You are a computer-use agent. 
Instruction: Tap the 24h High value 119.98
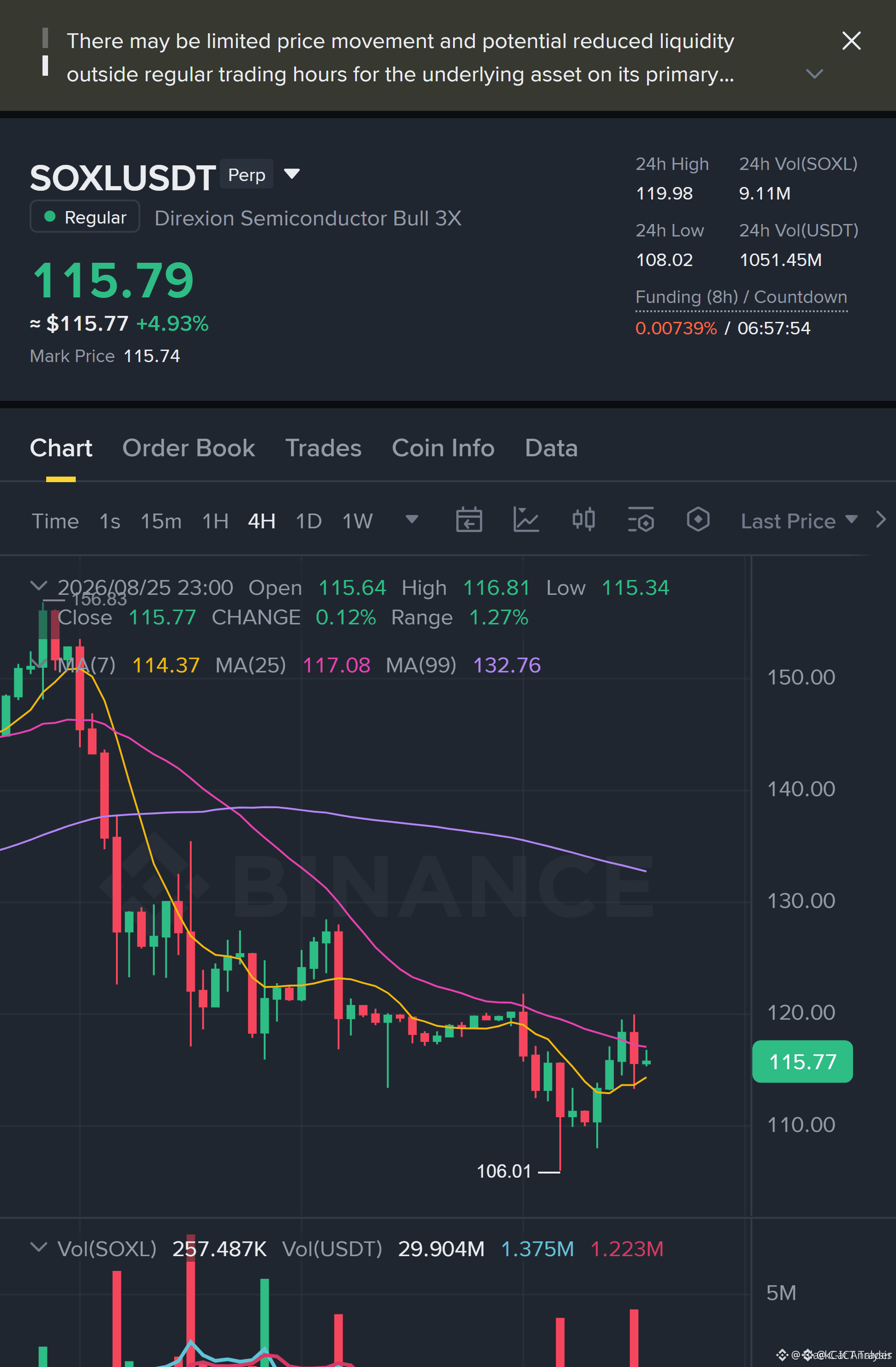[x=664, y=194]
